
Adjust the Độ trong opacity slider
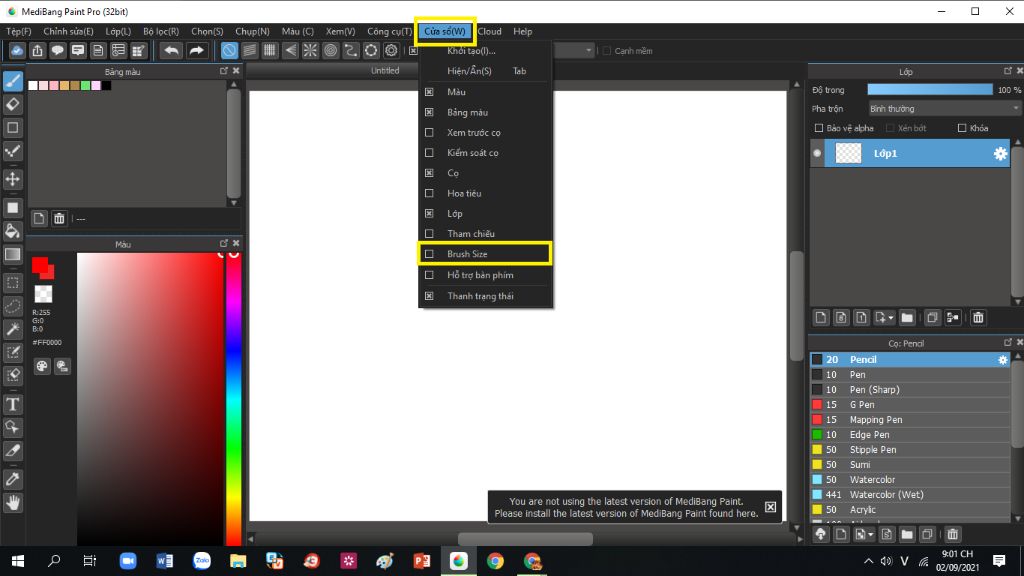tap(929, 89)
